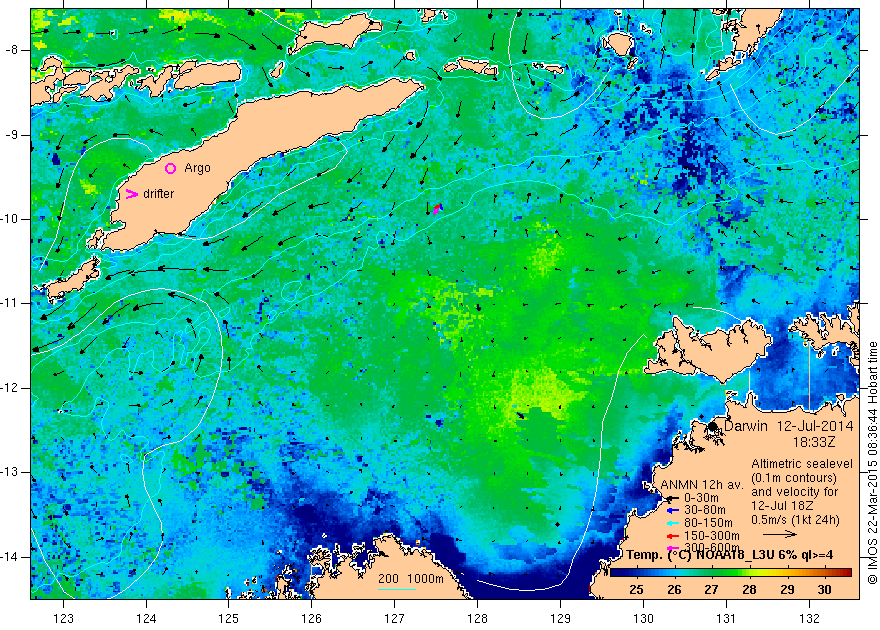
Task: Click the temperature color bar
Action: point(730,572)
